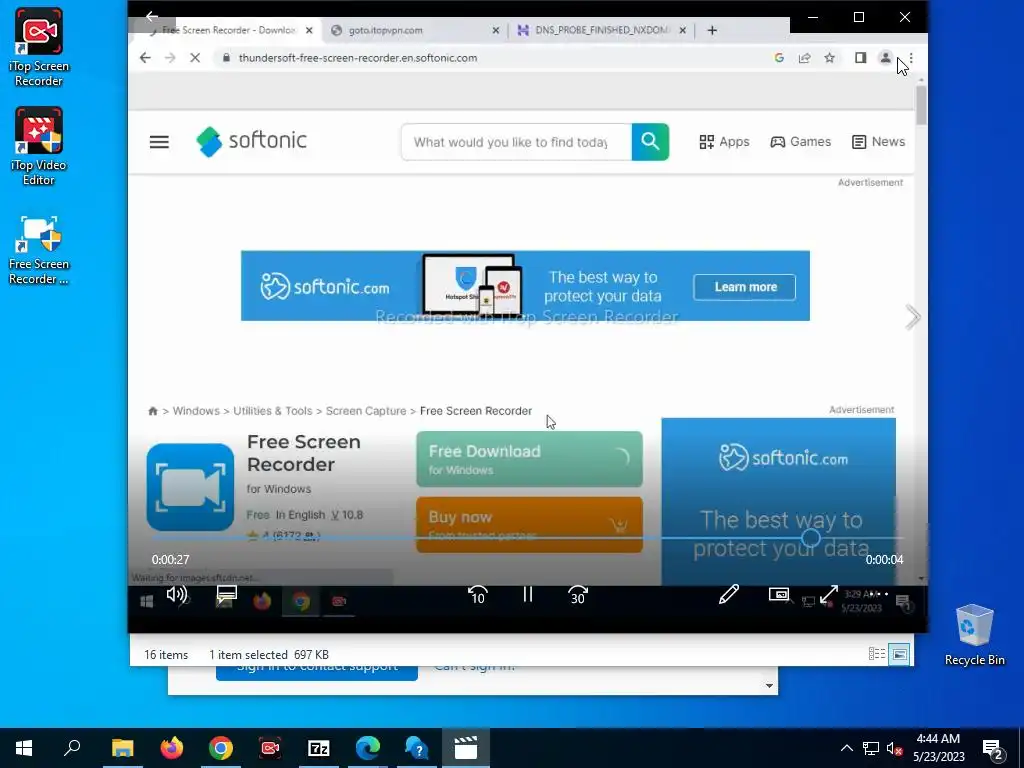Viewport: 1024px width, 768px height.
Task: Minimize the video player window
Action: click(813, 17)
